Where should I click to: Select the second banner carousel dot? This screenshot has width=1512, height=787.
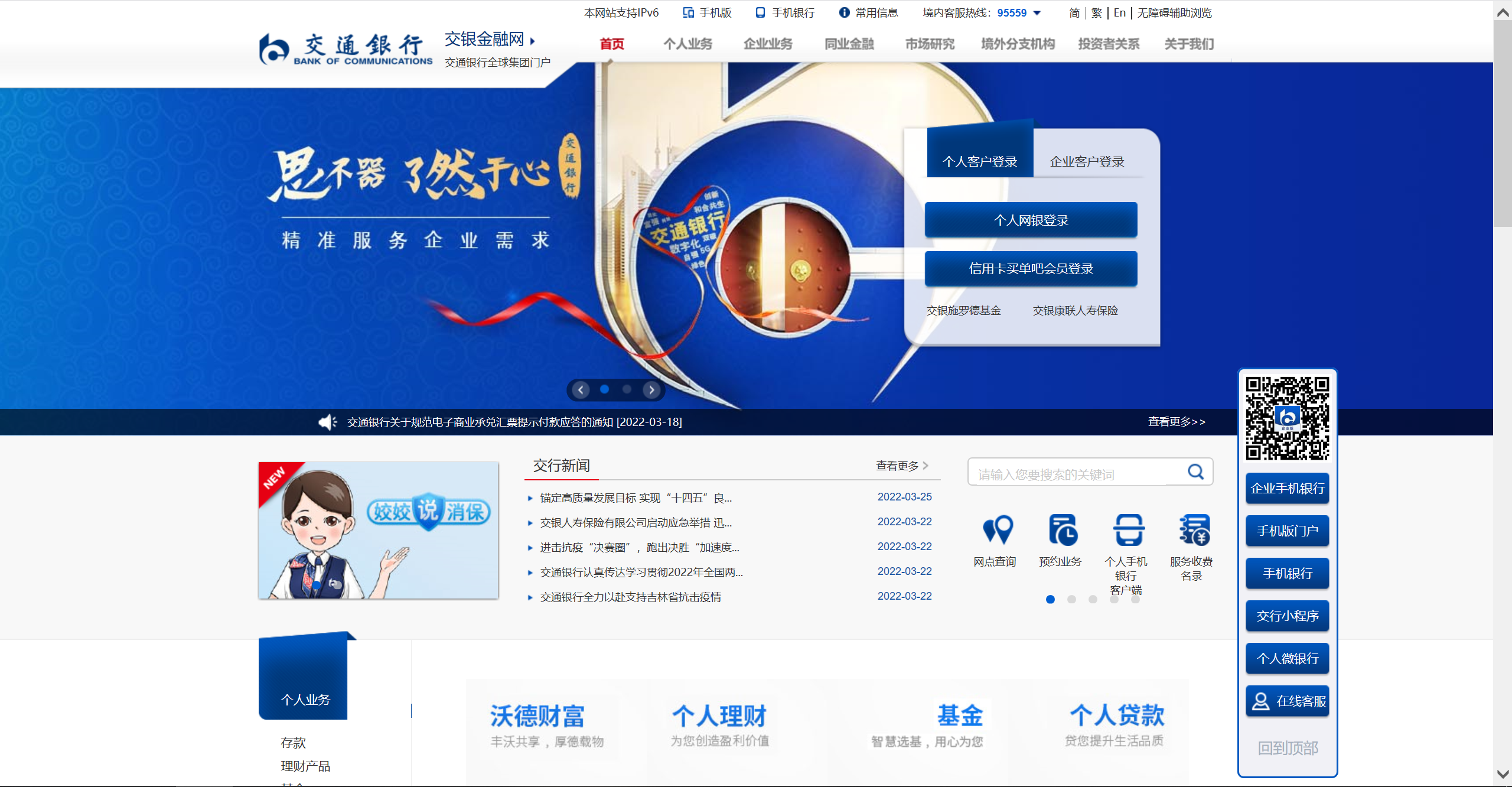tap(627, 389)
